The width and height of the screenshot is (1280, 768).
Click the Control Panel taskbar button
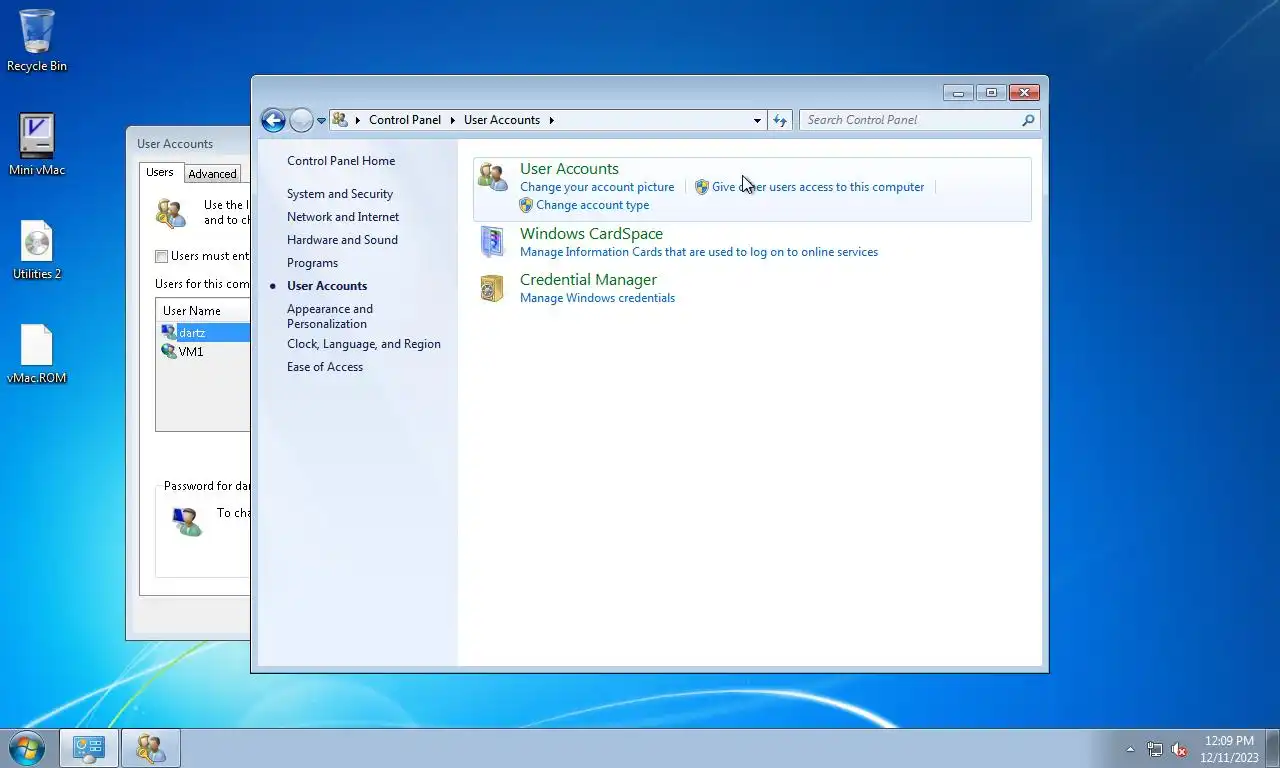coord(88,748)
